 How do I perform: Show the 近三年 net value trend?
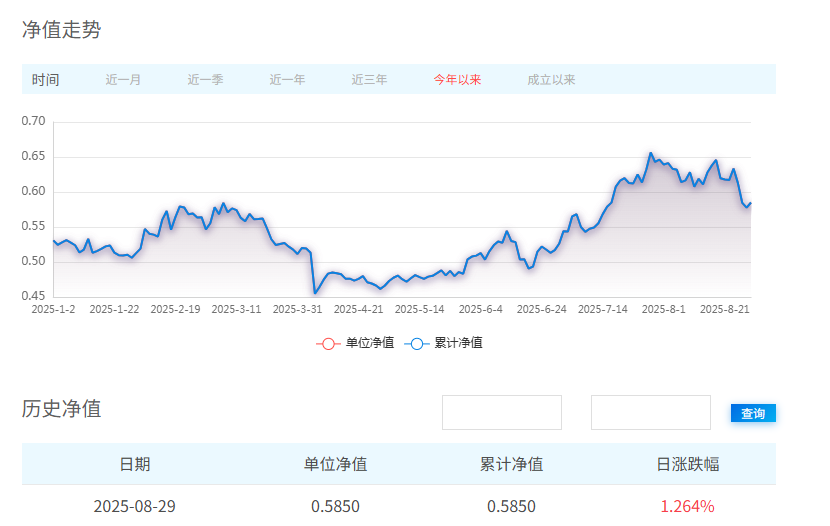369,80
